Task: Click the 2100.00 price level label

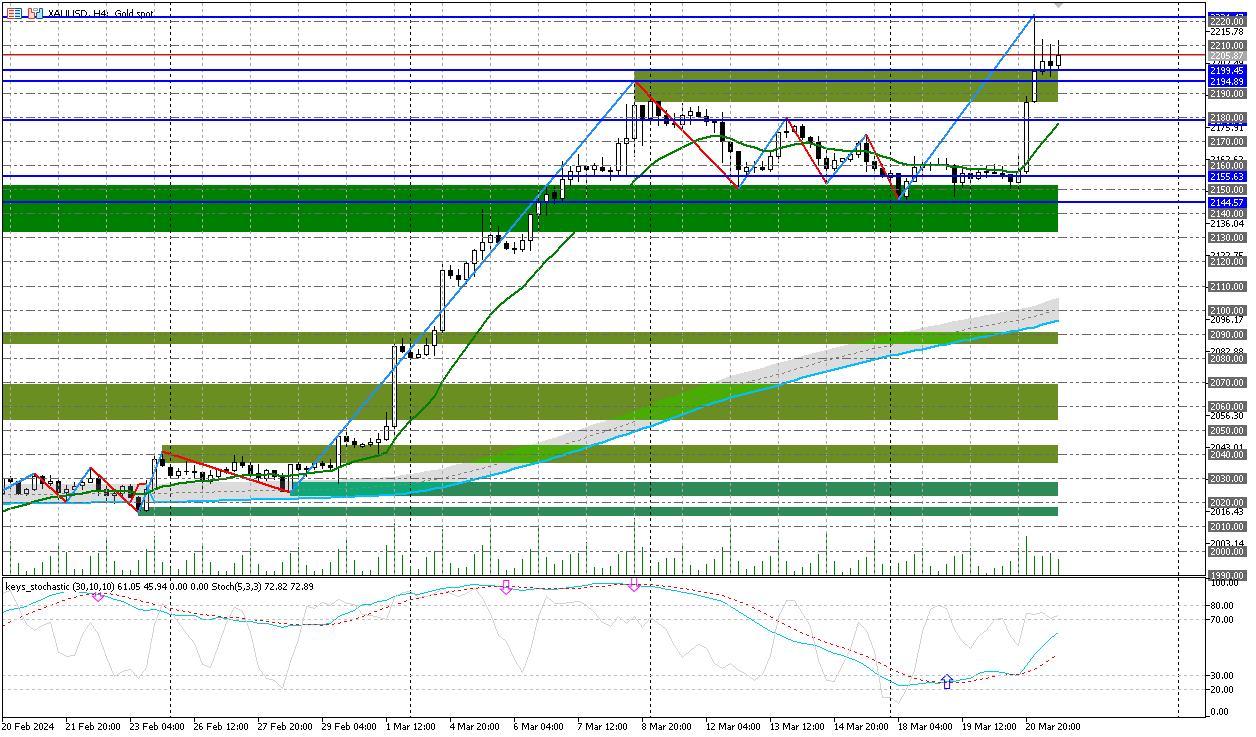Action: (x=1226, y=311)
